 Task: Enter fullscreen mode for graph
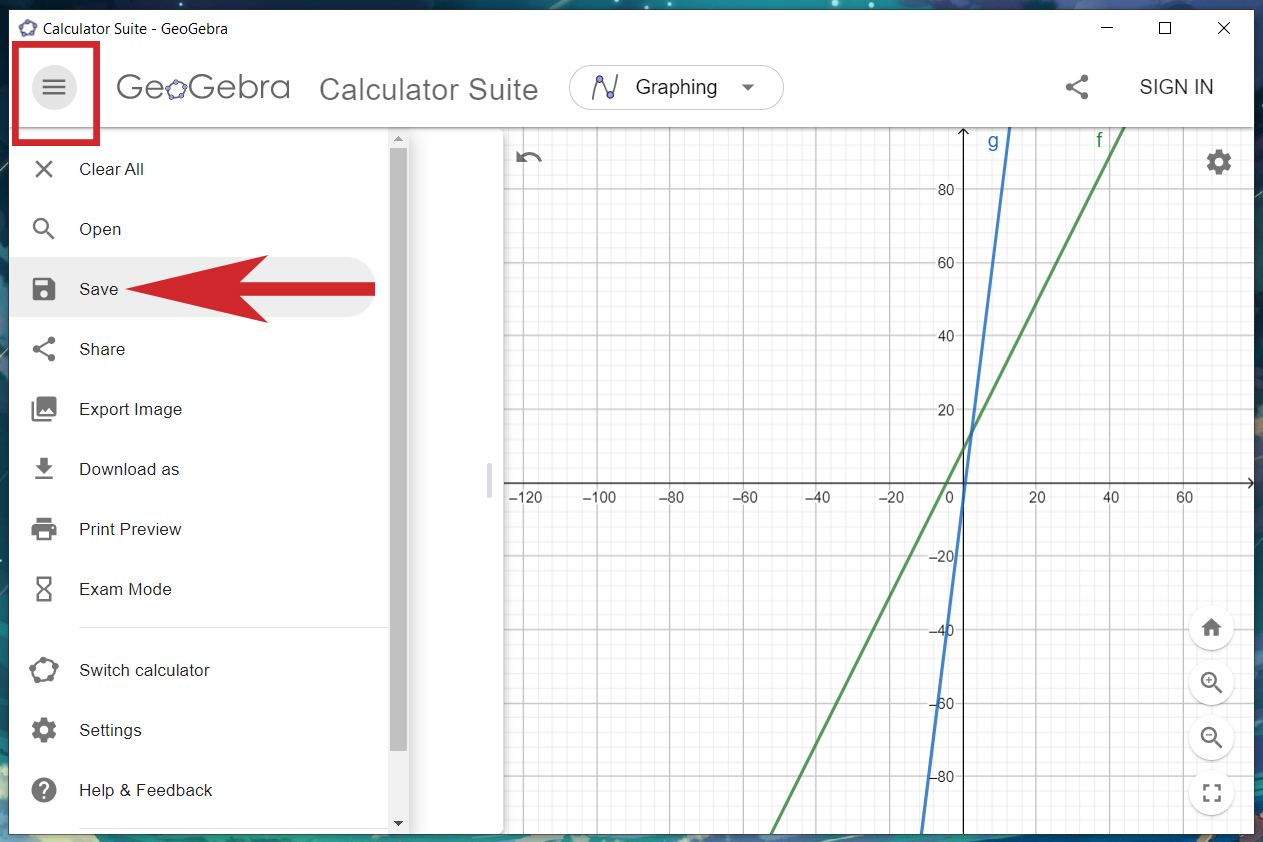pyautogui.click(x=1212, y=793)
